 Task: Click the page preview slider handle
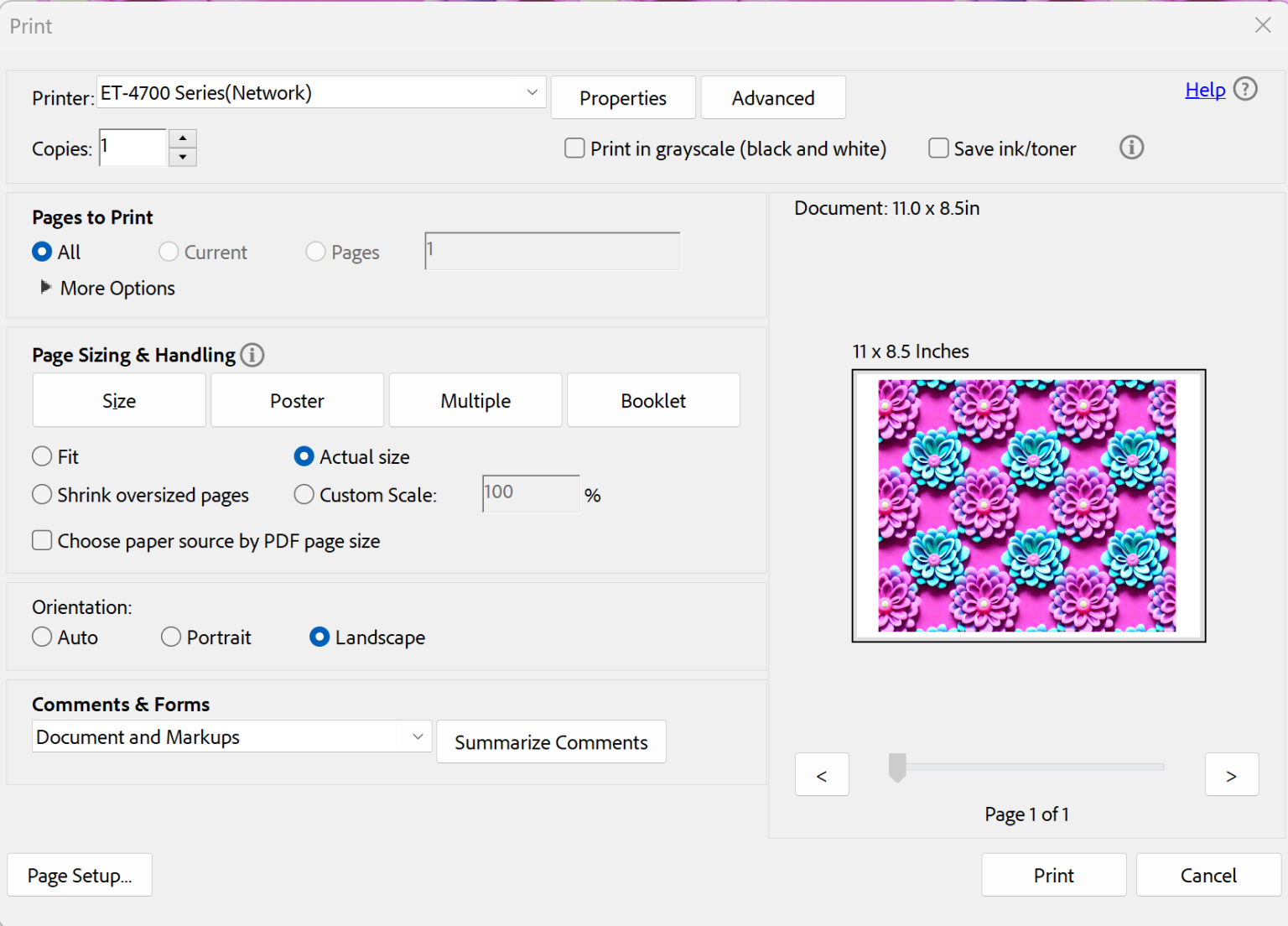[x=897, y=767]
